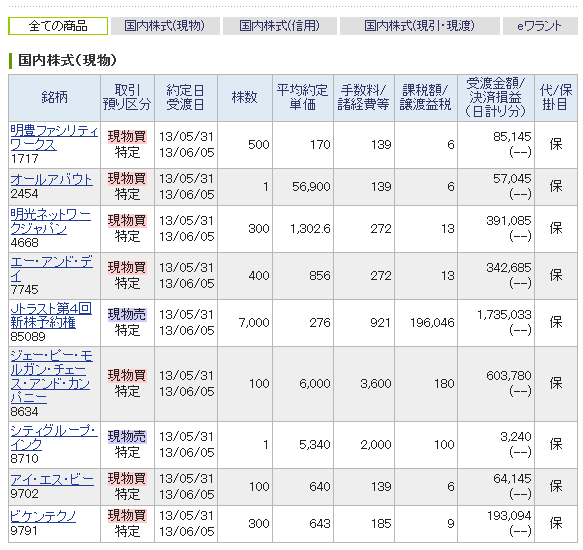Click the 1,735,033 settlement amount cell
Viewport: 583px width, 550px height.
click(504, 315)
